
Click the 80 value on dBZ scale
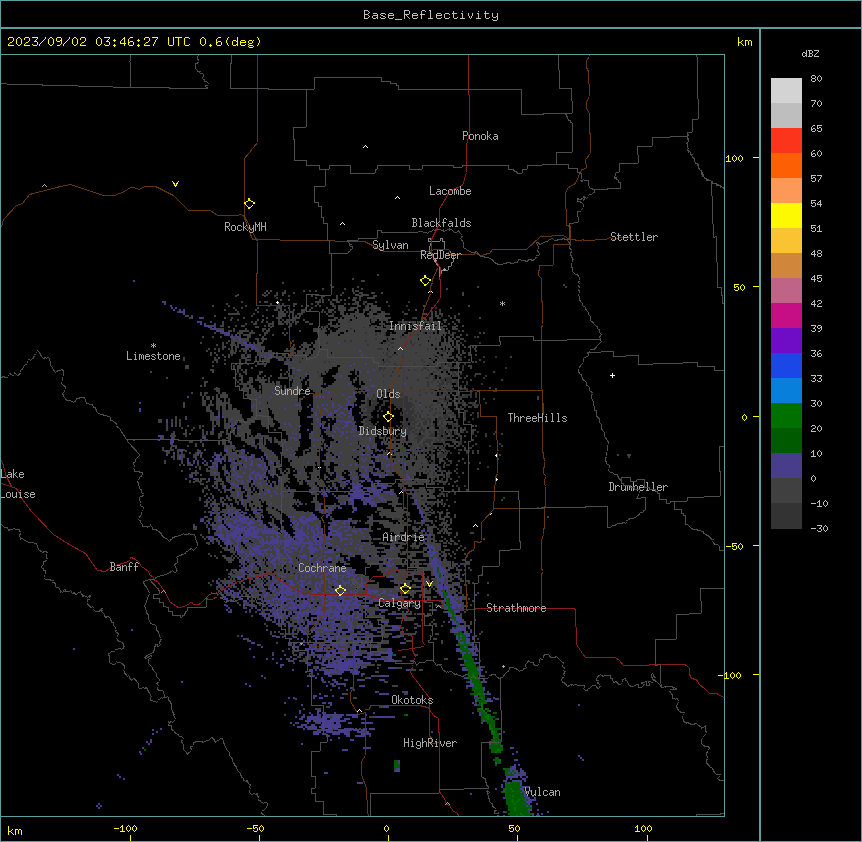(x=816, y=79)
